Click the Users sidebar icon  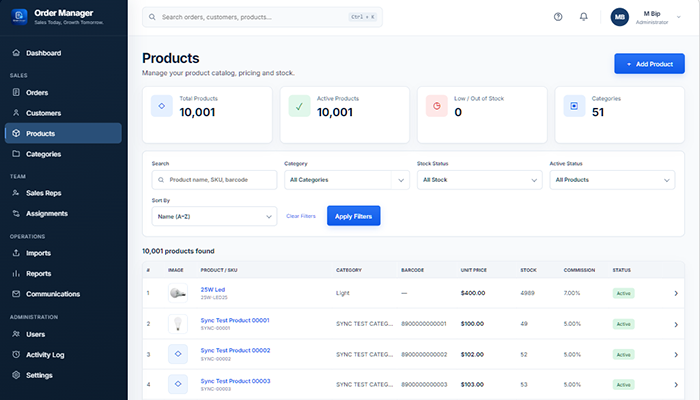pos(16,334)
